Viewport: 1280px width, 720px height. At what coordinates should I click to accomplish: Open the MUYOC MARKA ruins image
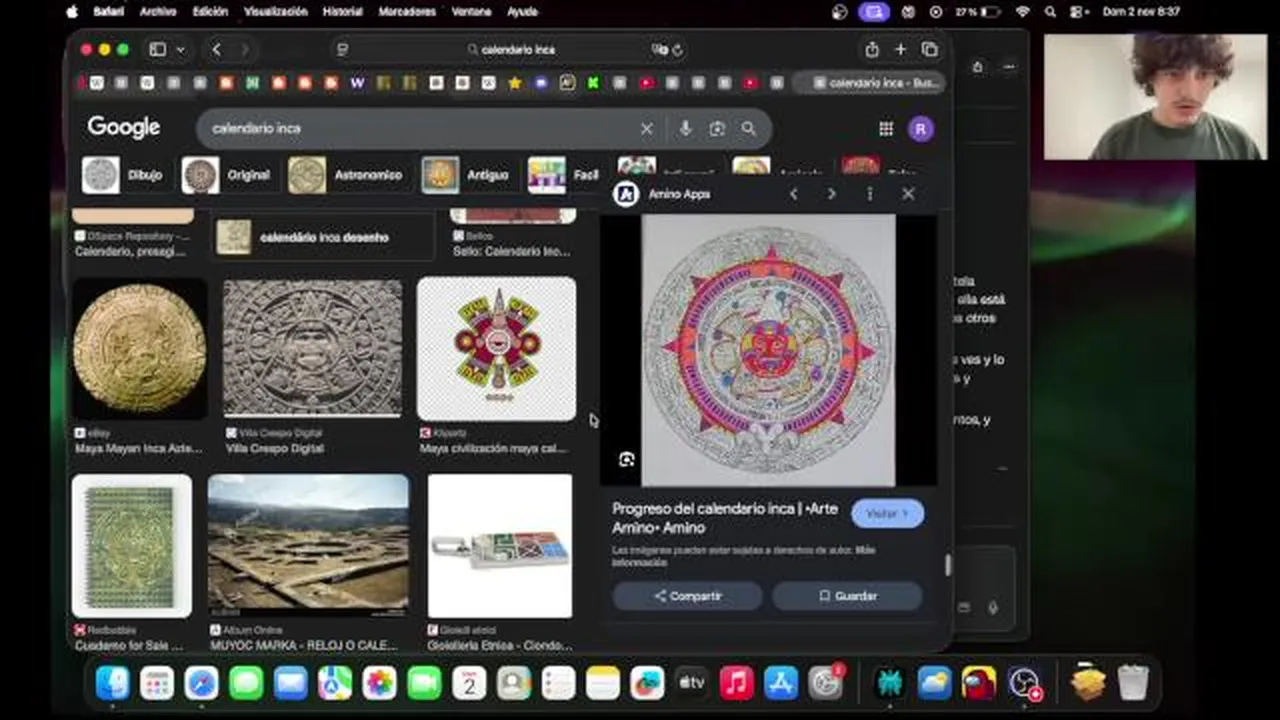308,546
